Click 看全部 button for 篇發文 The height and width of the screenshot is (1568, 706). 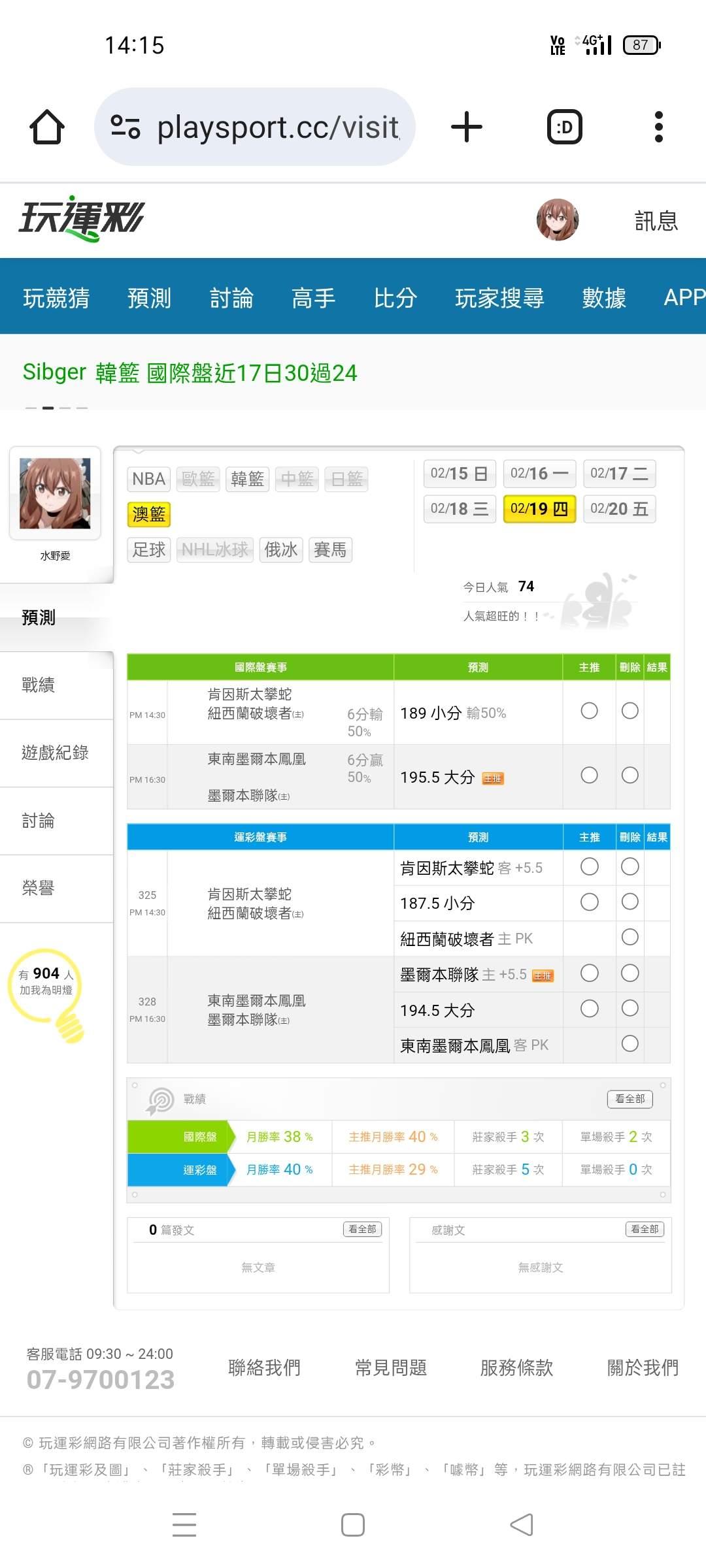(362, 1229)
